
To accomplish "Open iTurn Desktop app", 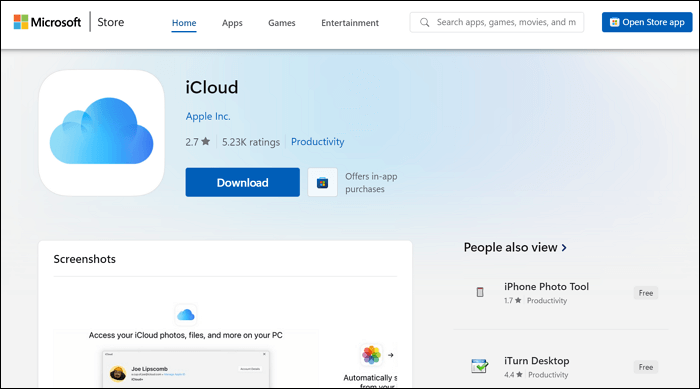I will [x=536, y=361].
